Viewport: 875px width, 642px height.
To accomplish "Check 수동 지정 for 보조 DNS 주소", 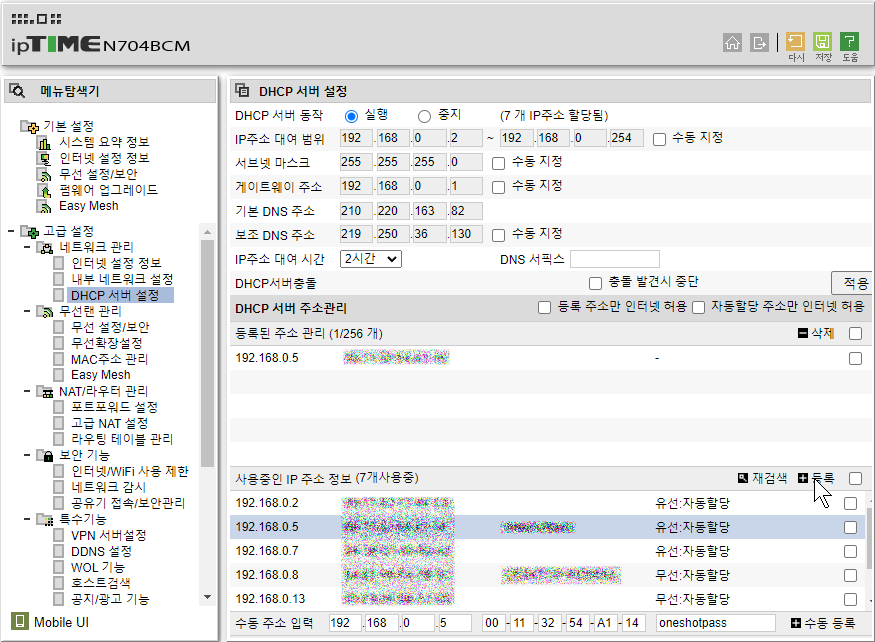I will (498, 235).
